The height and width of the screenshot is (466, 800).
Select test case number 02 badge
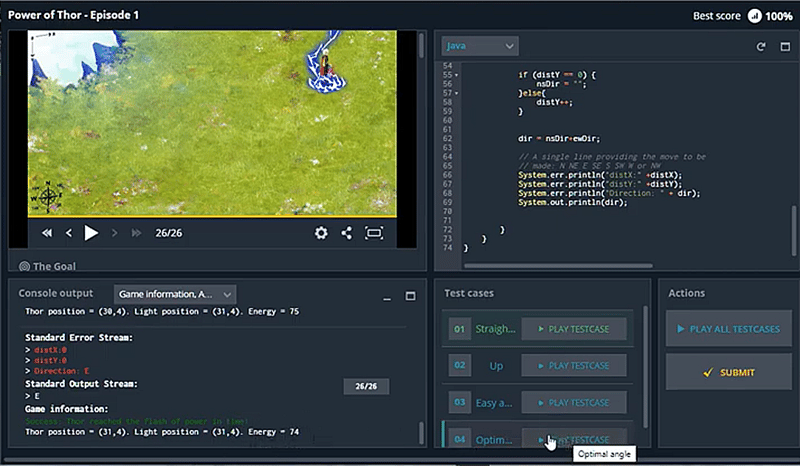coord(459,365)
